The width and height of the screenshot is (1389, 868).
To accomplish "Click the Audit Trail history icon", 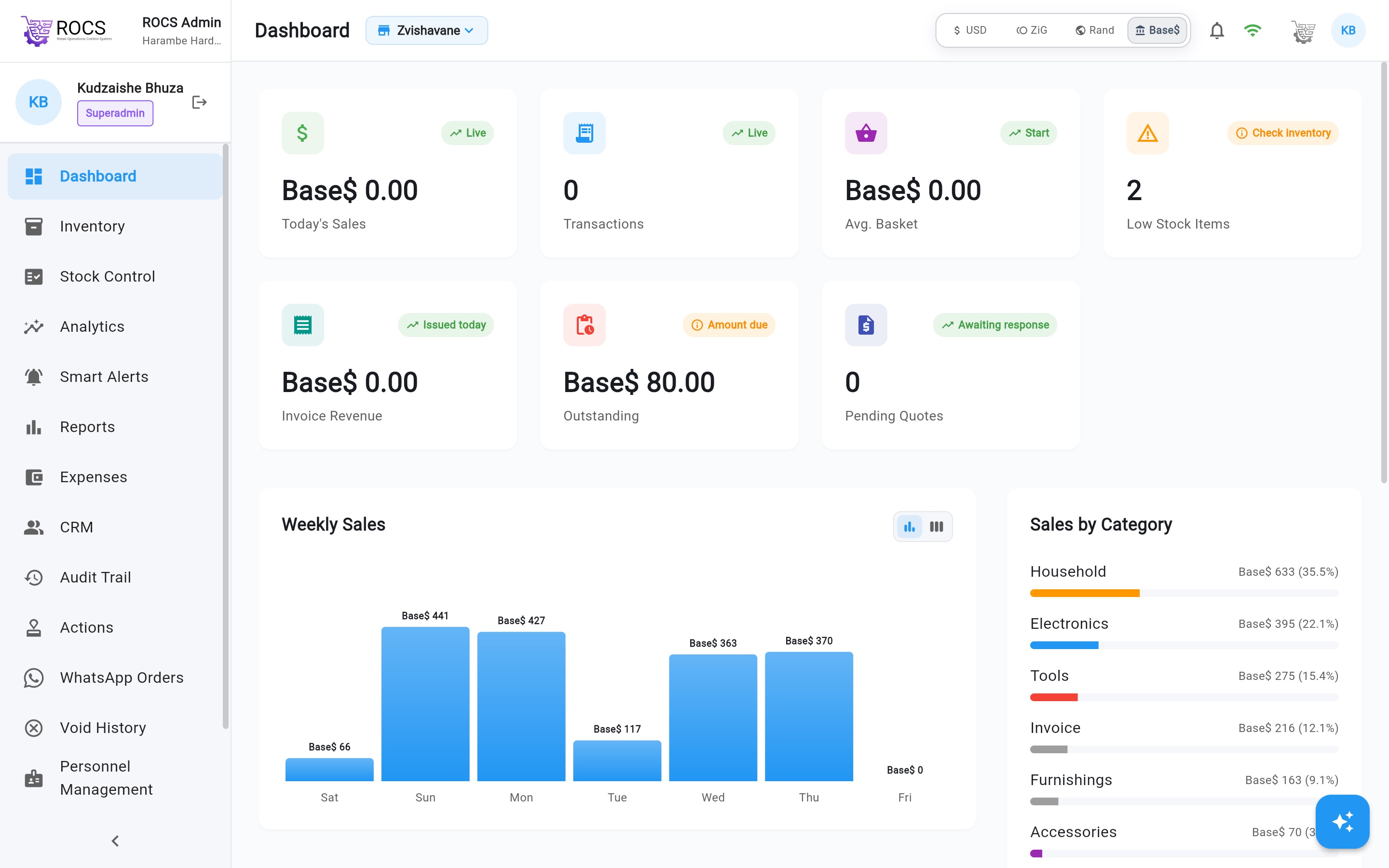I will [34, 578].
